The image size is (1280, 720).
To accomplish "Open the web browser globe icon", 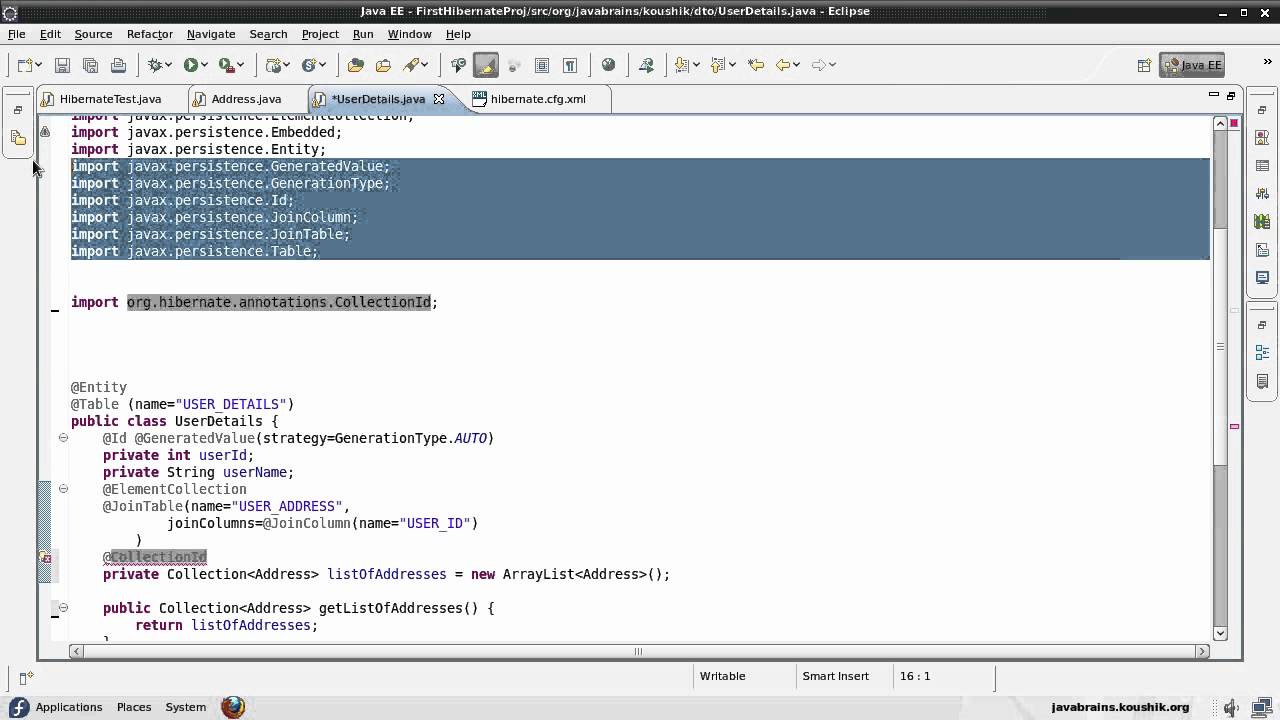I will coord(608,65).
